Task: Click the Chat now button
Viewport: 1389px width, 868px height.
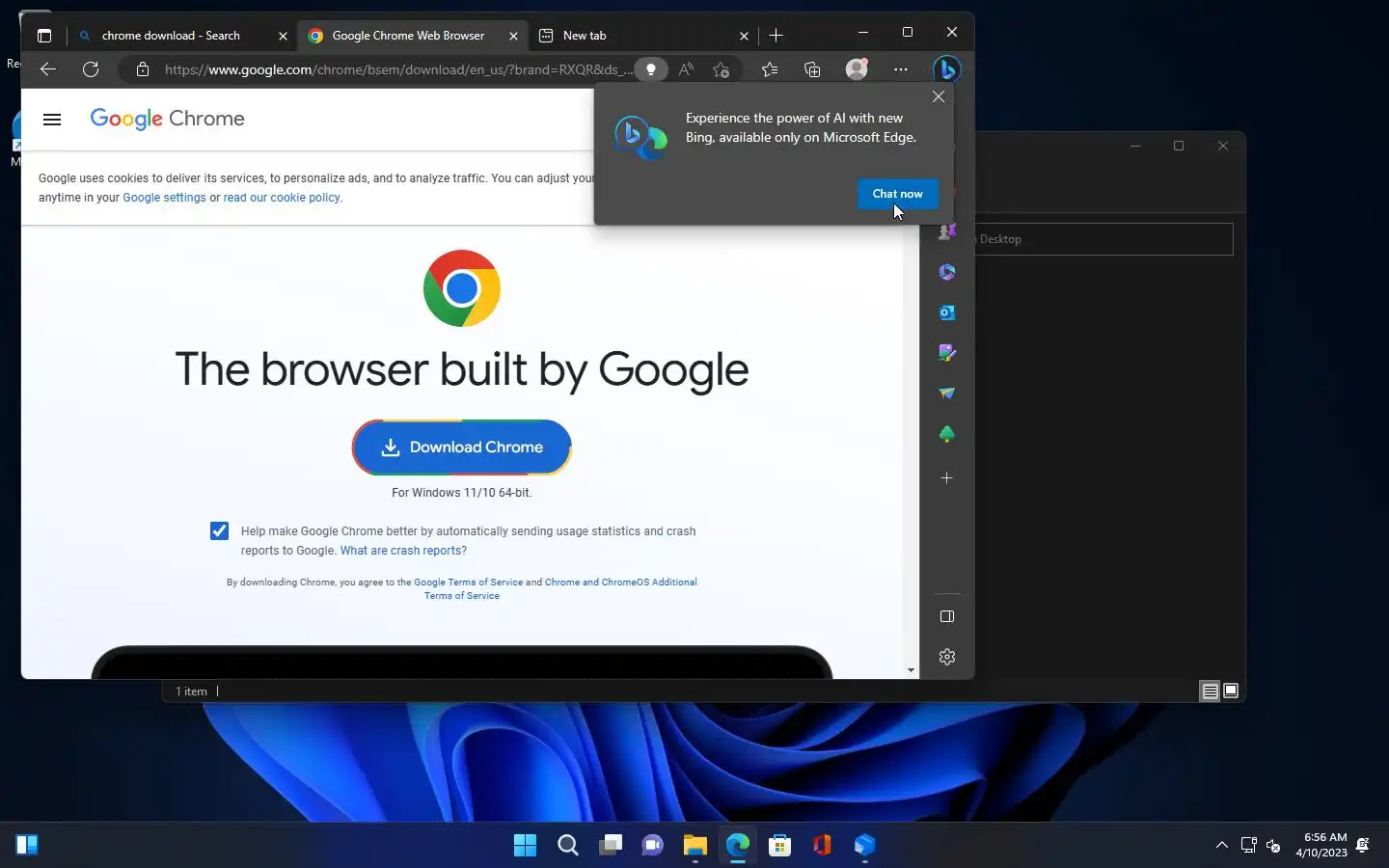Action: pos(897,194)
